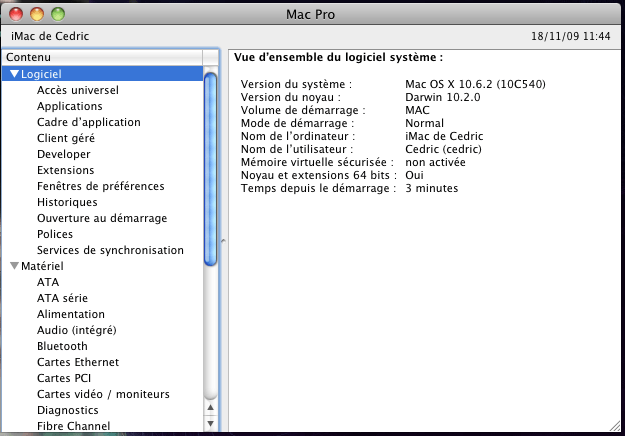Click the scrollbar down arrow
This screenshot has height=436, width=625.
(x=210, y=423)
